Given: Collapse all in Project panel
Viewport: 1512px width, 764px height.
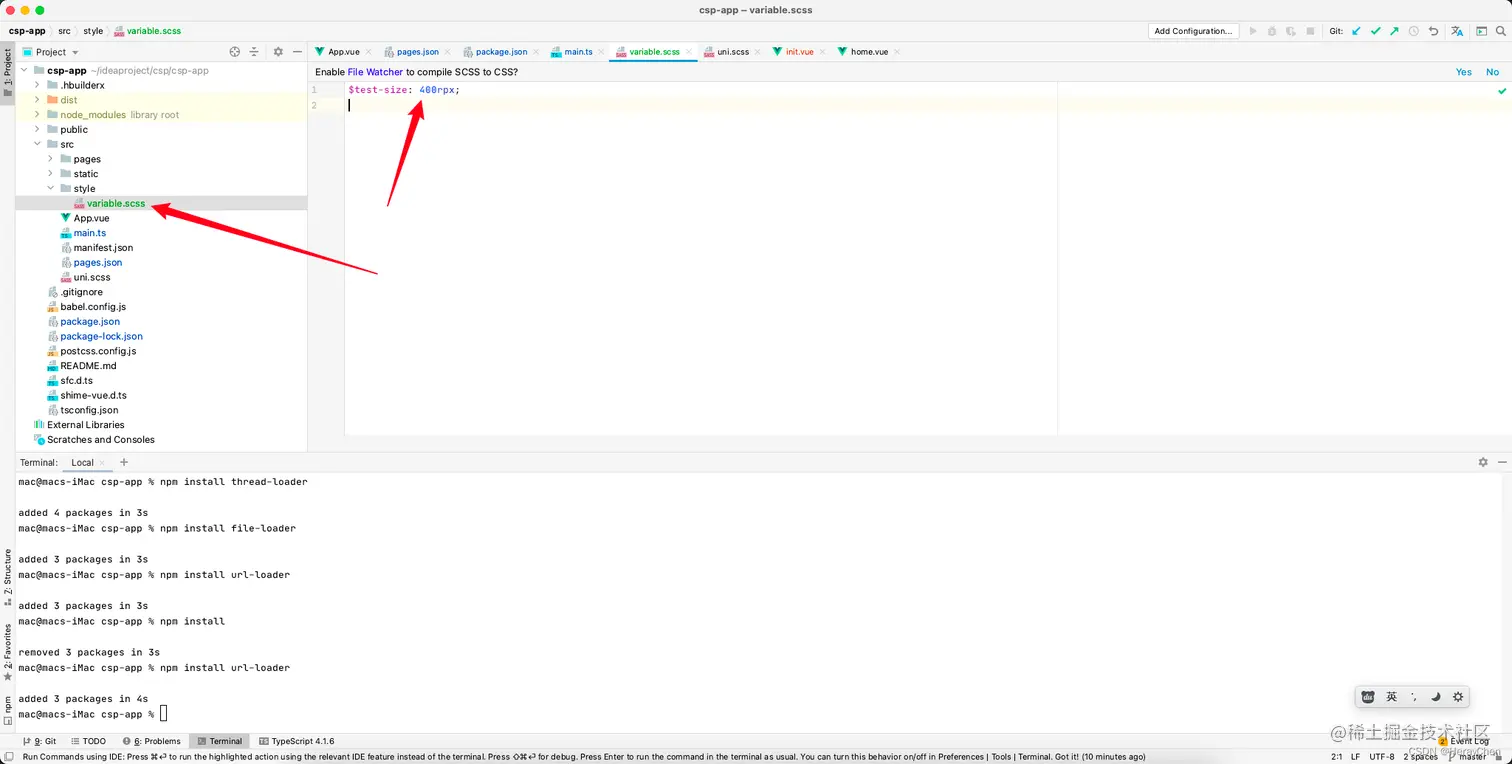Looking at the screenshot, I should [x=254, y=52].
